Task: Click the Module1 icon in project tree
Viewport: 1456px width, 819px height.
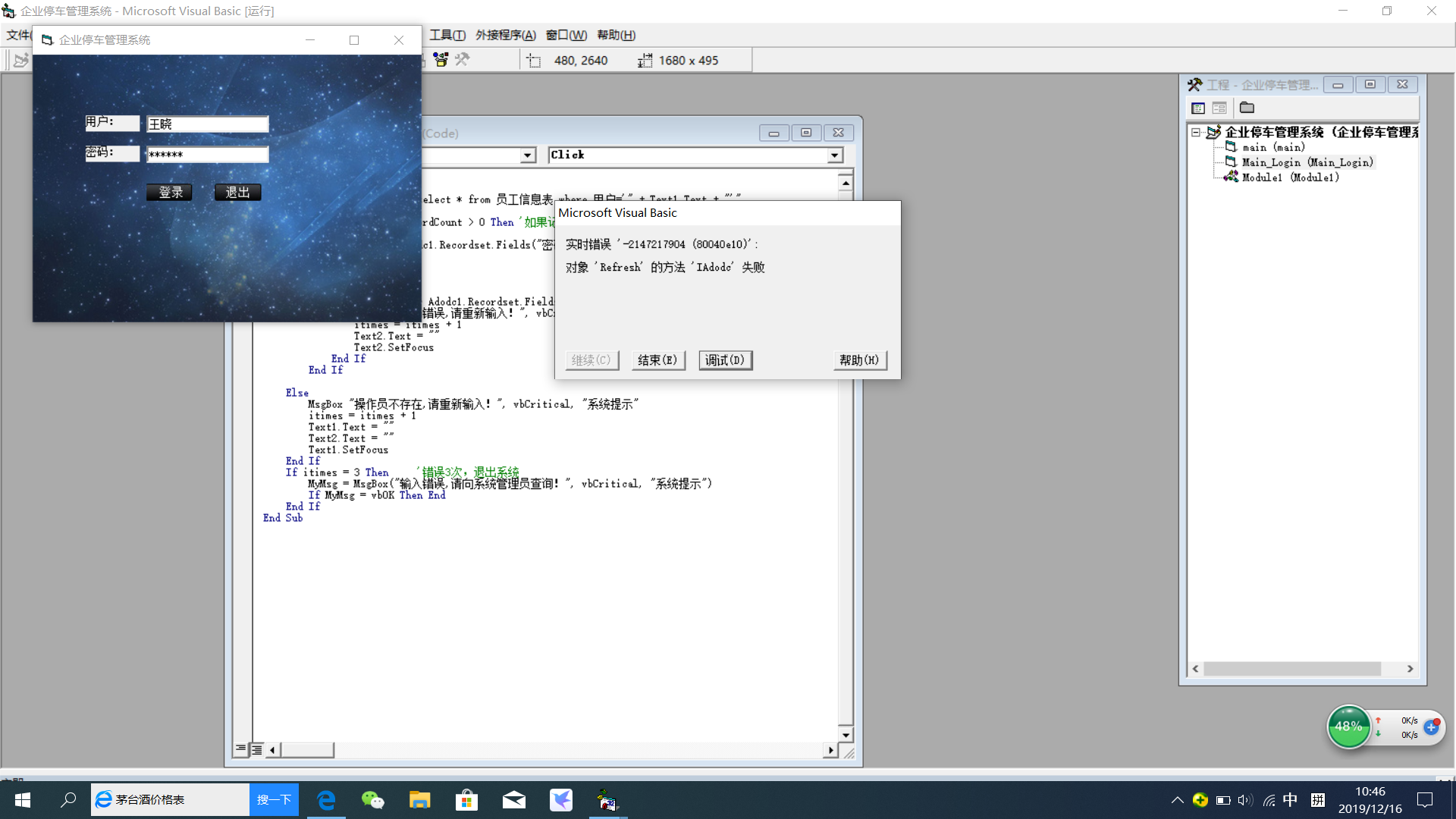Action: [1231, 177]
